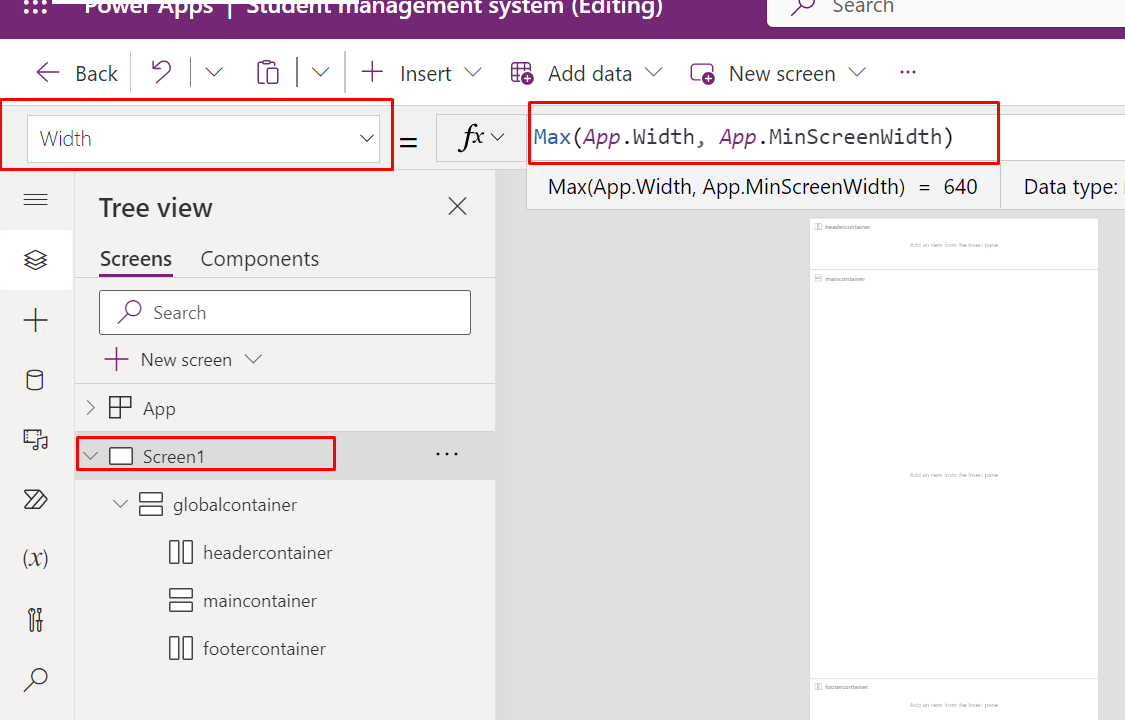Open the Tree view layers icon
The width and height of the screenshot is (1125, 720).
pyautogui.click(x=35, y=260)
